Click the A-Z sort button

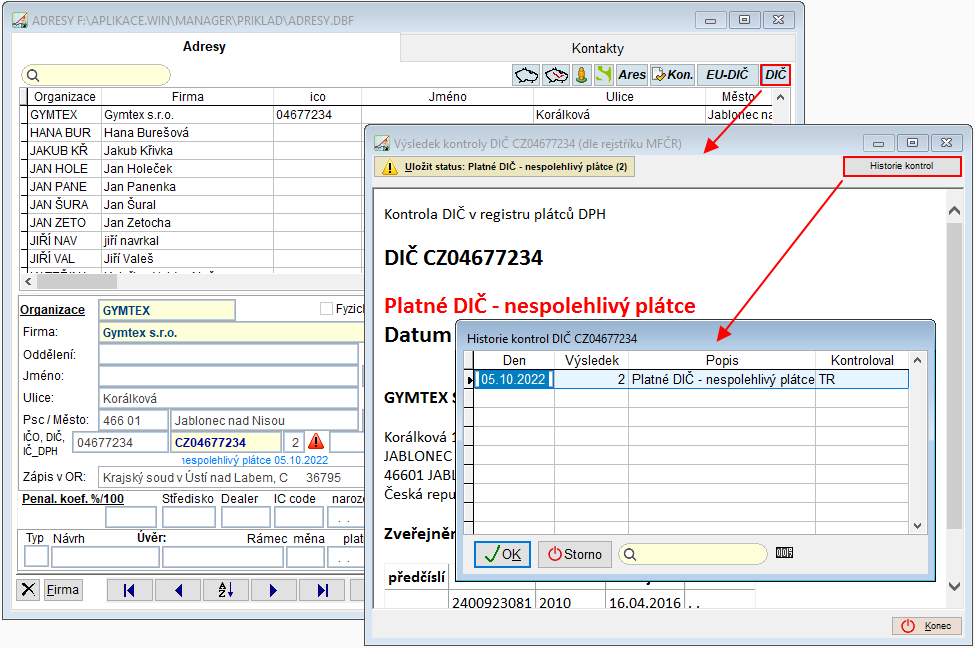click(x=226, y=590)
